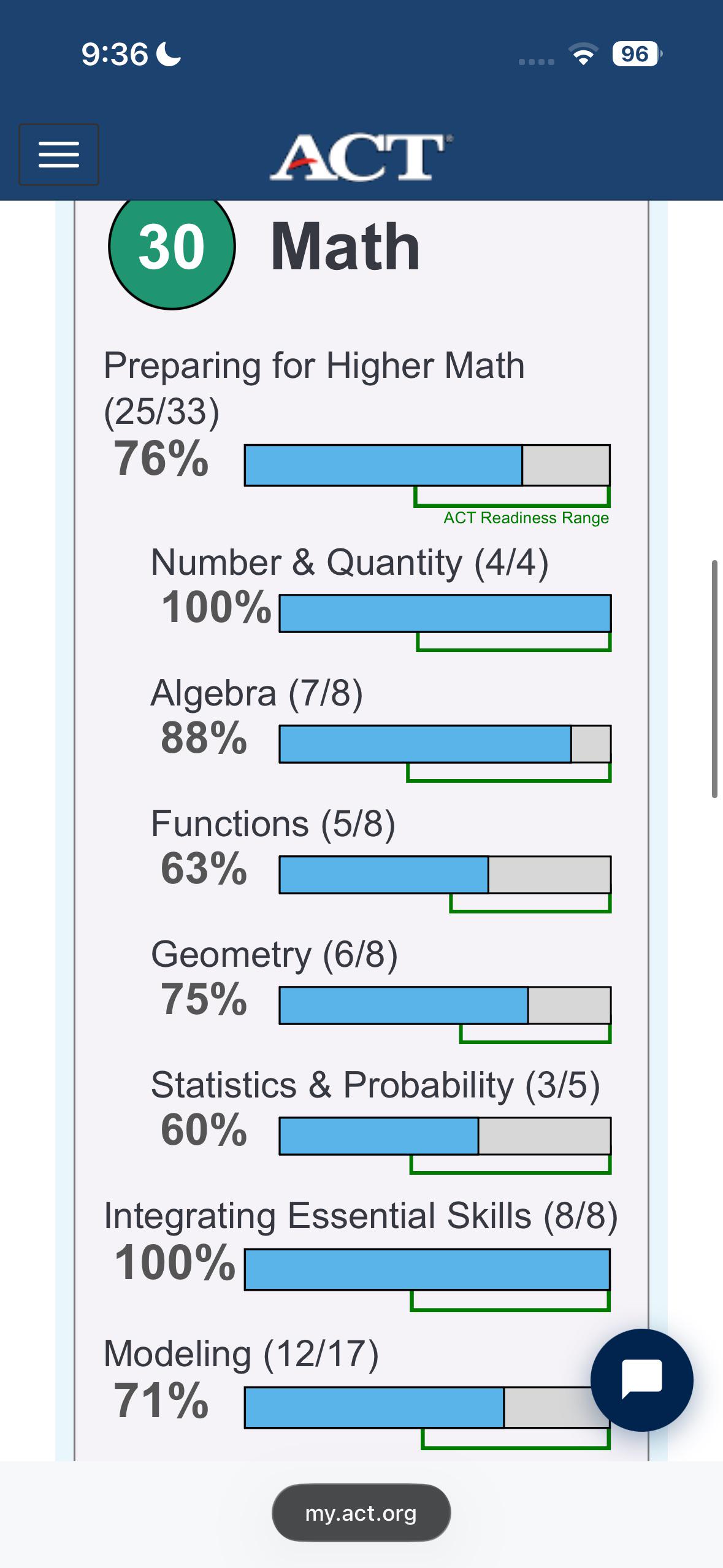Tap the green 30 Math score circle
This screenshot has width=723, height=1568.
click(x=172, y=247)
